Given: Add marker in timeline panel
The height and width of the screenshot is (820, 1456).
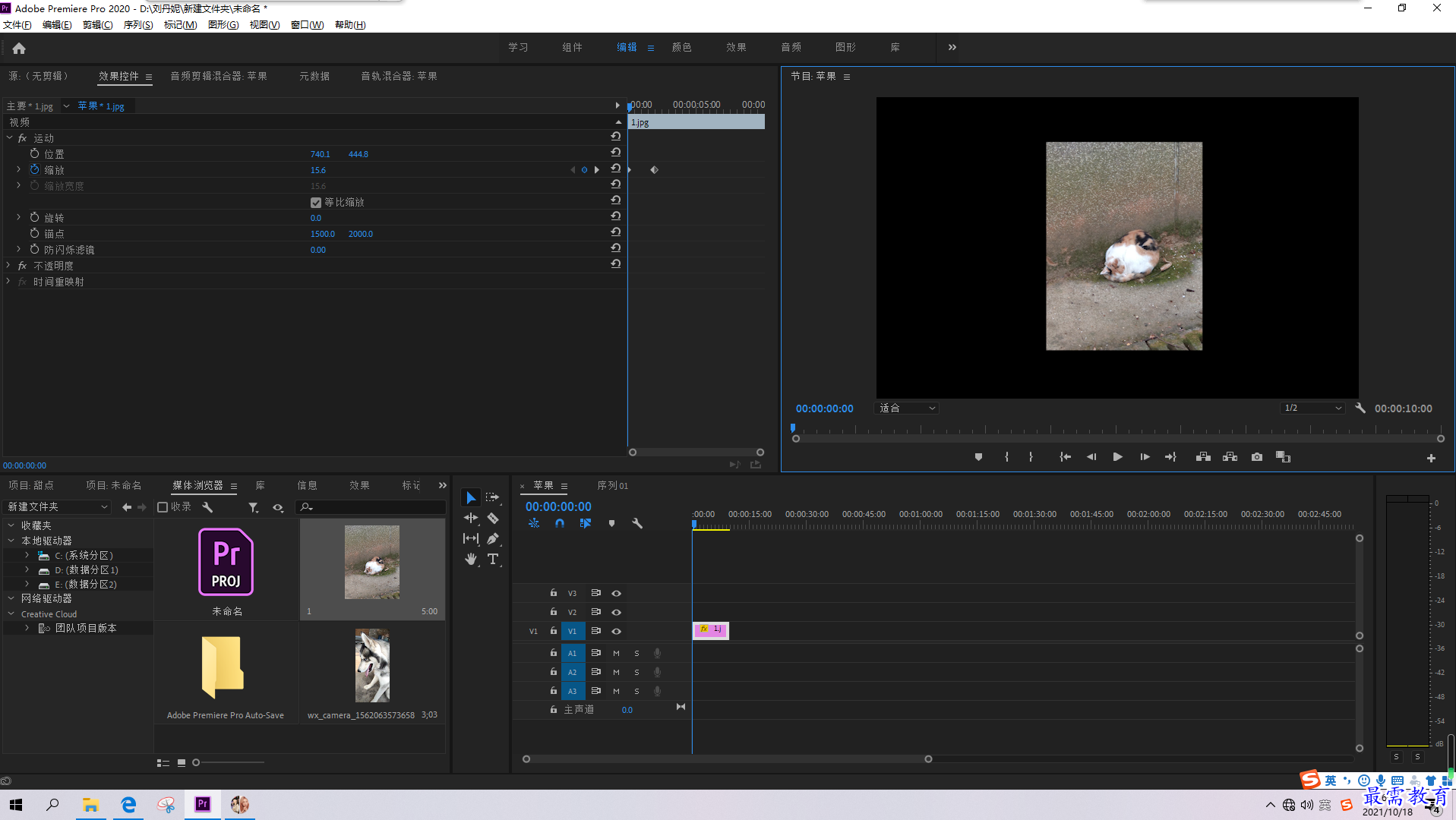Looking at the screenshot, I should click(x=611, y=523).
